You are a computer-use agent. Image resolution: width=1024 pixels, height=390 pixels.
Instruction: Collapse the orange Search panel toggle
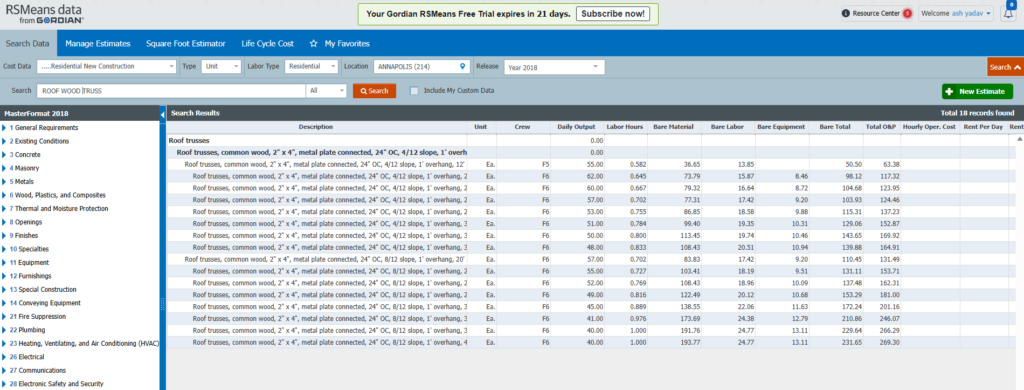point(1005,67)
